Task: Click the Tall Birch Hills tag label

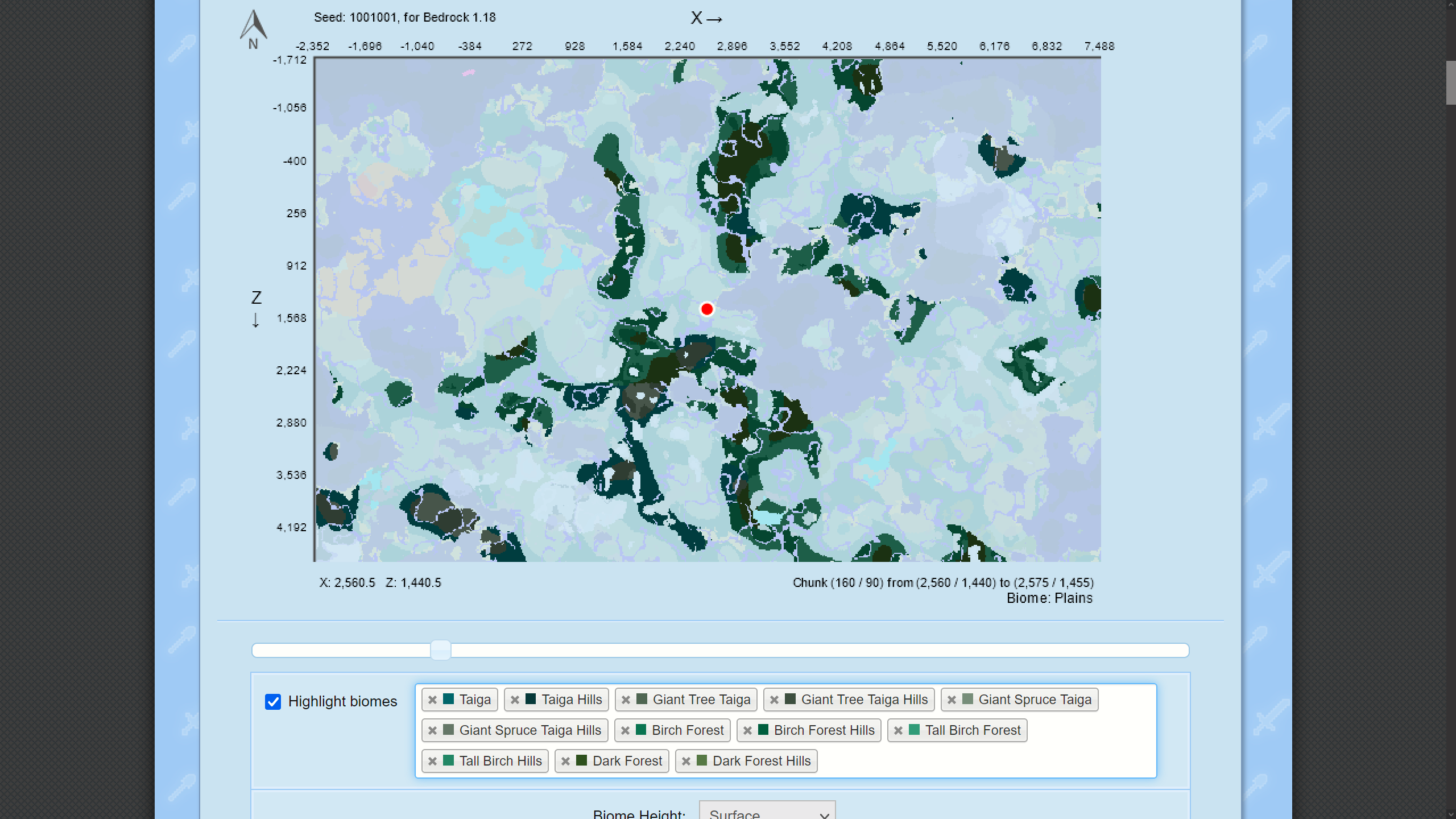Action: [500, 761]
